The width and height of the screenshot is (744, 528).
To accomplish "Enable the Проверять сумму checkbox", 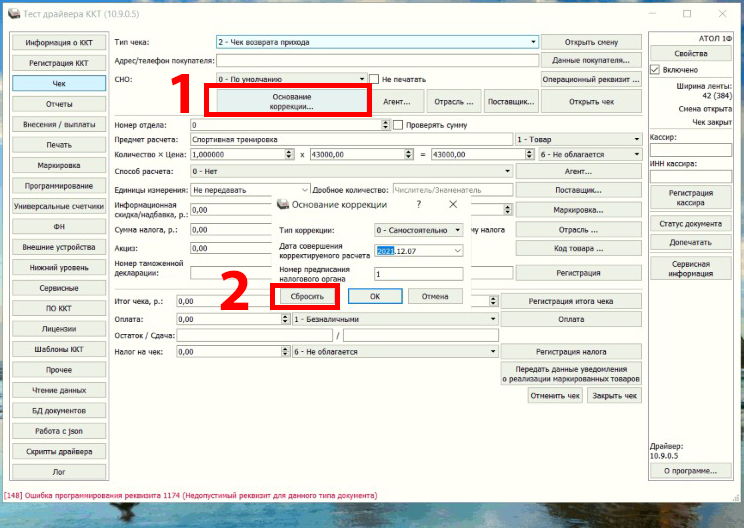I will point(398,125).
